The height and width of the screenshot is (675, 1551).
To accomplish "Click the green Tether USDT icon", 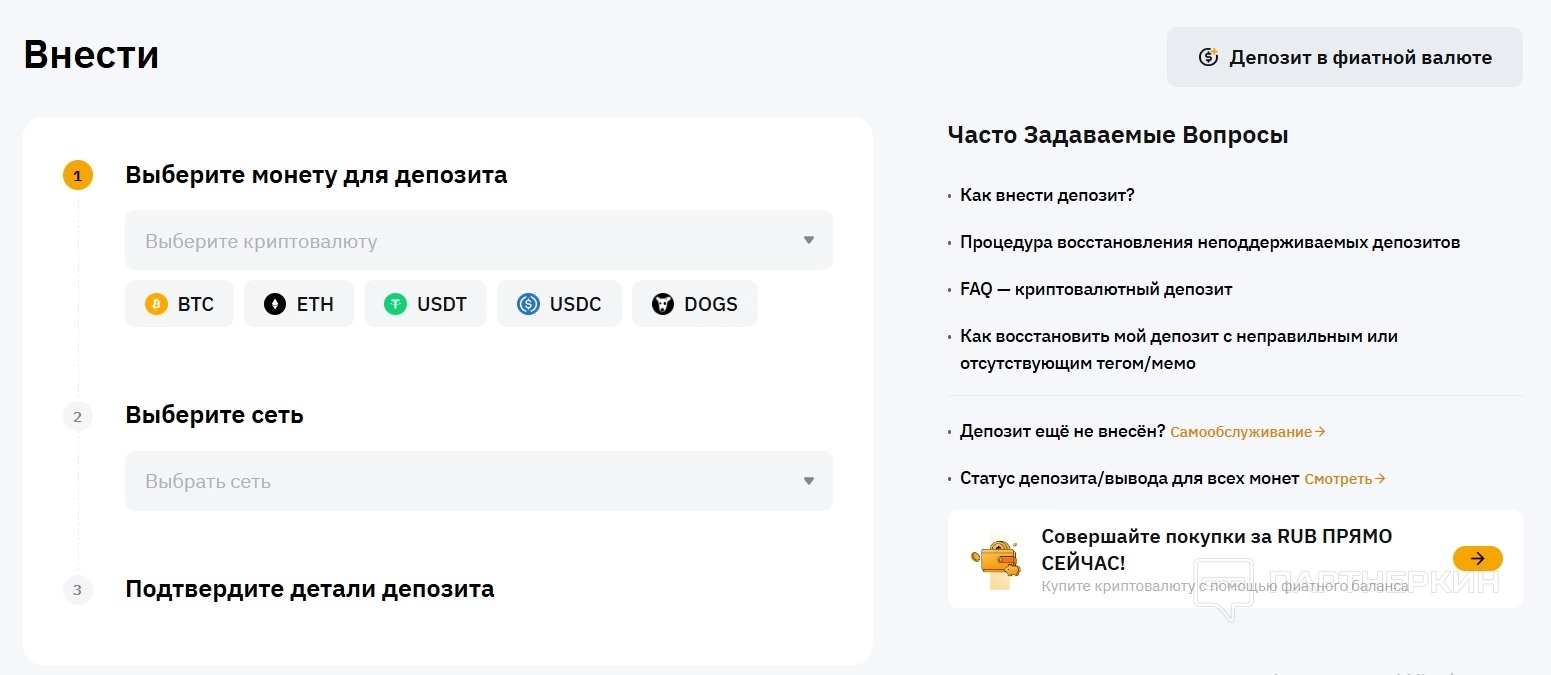I will click(396, 304).
